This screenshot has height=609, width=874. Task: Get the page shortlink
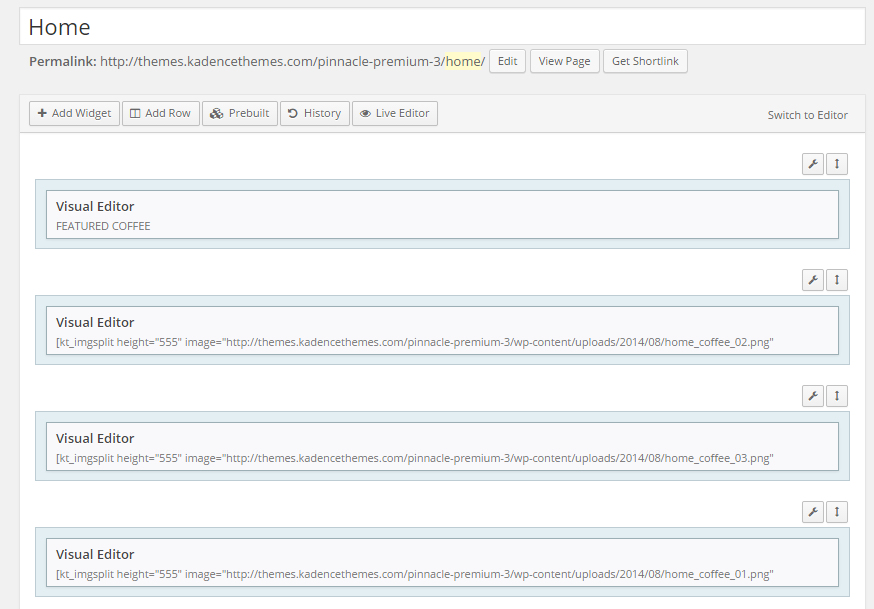645,61
